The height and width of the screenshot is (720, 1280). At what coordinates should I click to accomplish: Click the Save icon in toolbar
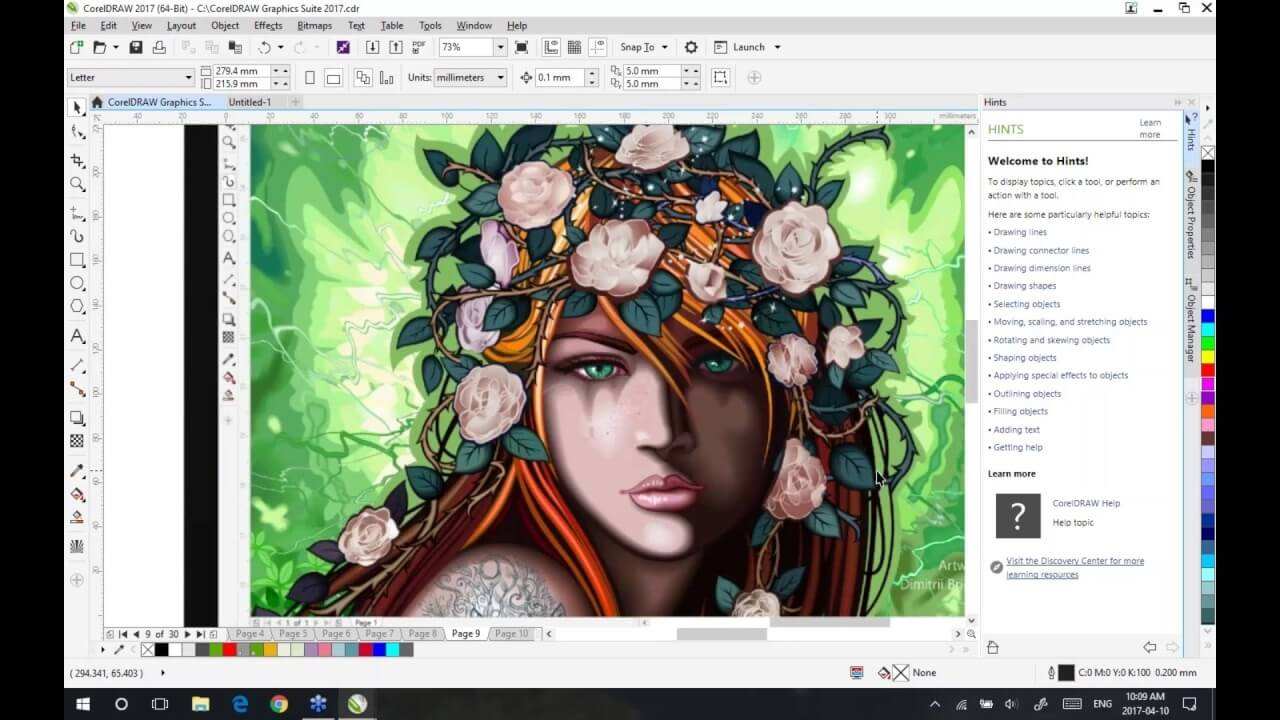tap(136, 47)
